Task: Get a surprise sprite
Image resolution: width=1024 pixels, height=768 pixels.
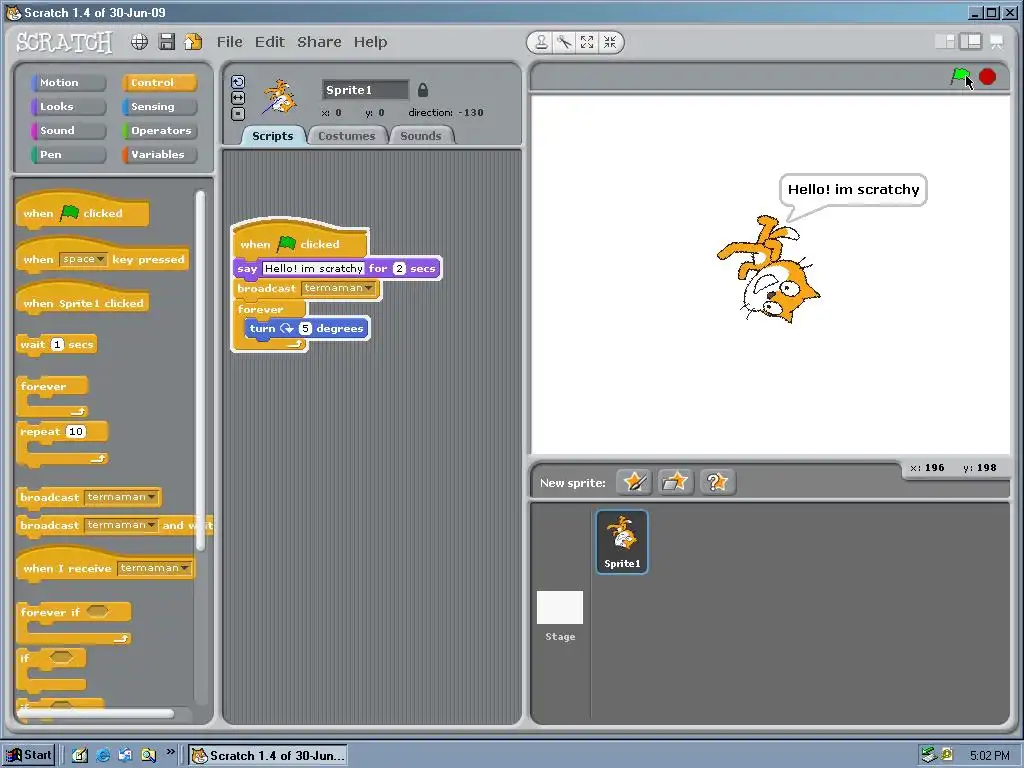Action: [x=717, y=483]
